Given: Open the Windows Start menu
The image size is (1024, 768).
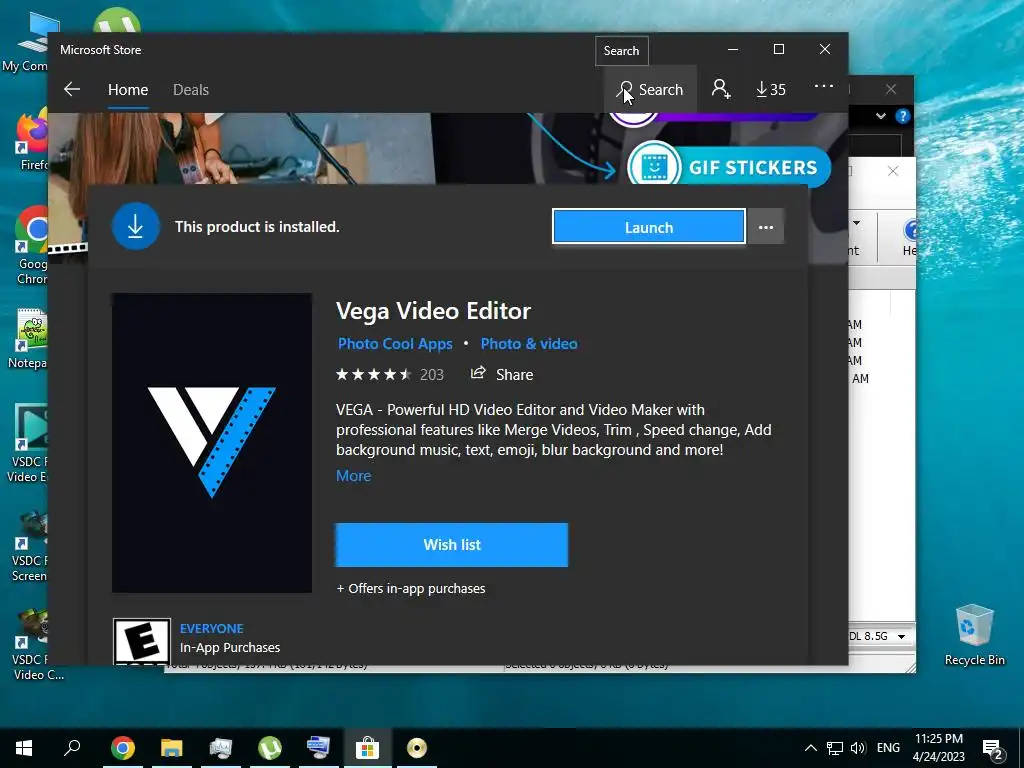Looking at the screenshot, I should coord(24,748).
